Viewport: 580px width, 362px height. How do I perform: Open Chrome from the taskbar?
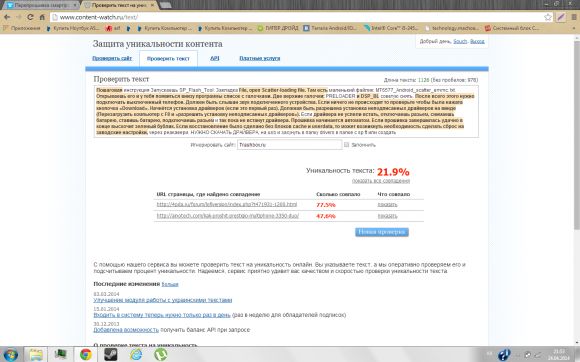click(86, 354)
